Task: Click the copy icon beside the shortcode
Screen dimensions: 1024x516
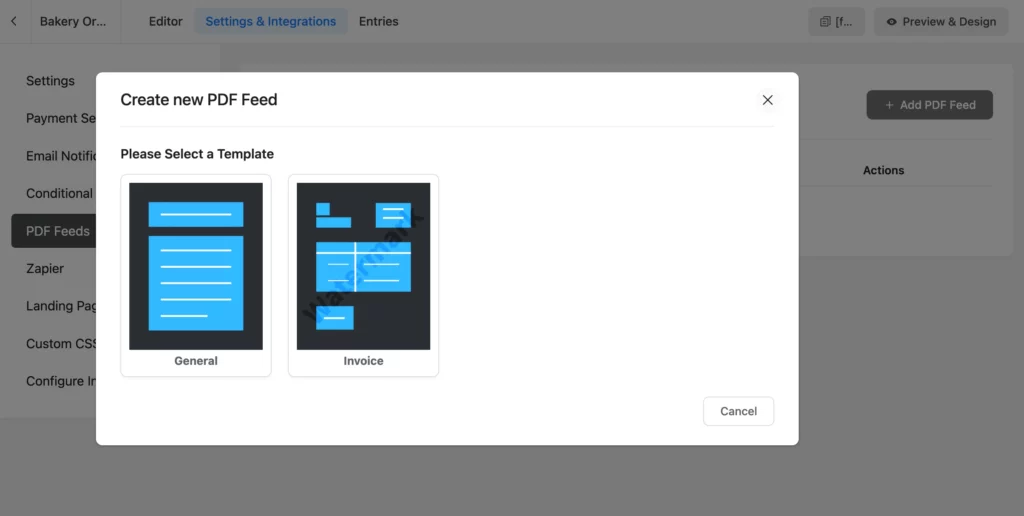Action: coord(825,22)
